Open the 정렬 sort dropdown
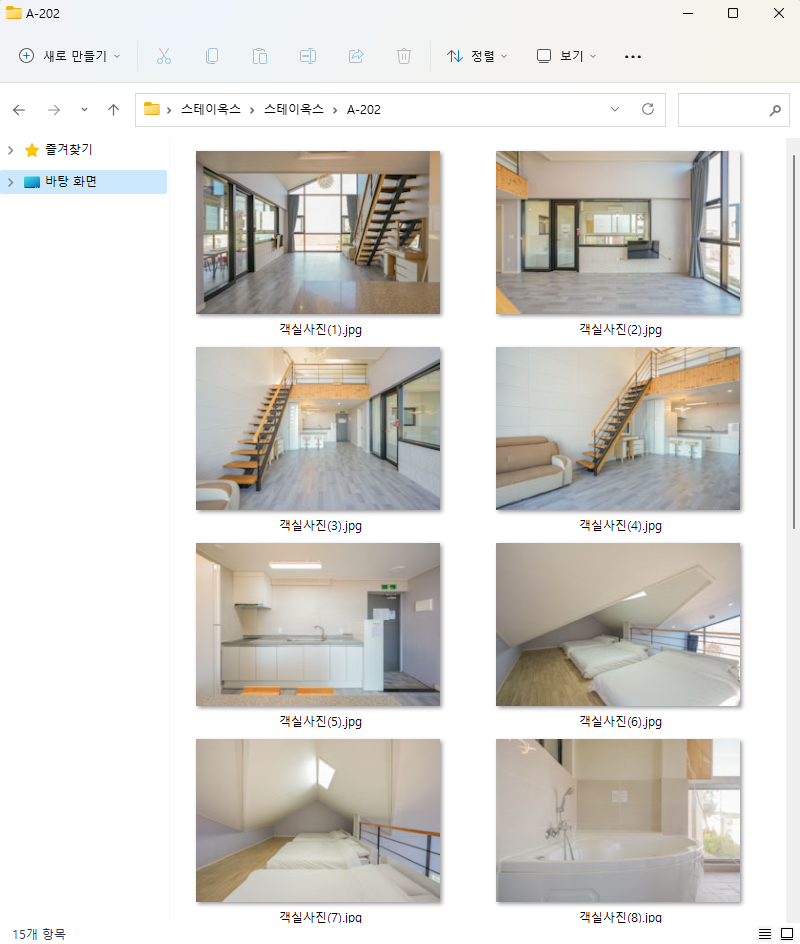This screenshot has height=944, width=800. [x=477, y=57]
